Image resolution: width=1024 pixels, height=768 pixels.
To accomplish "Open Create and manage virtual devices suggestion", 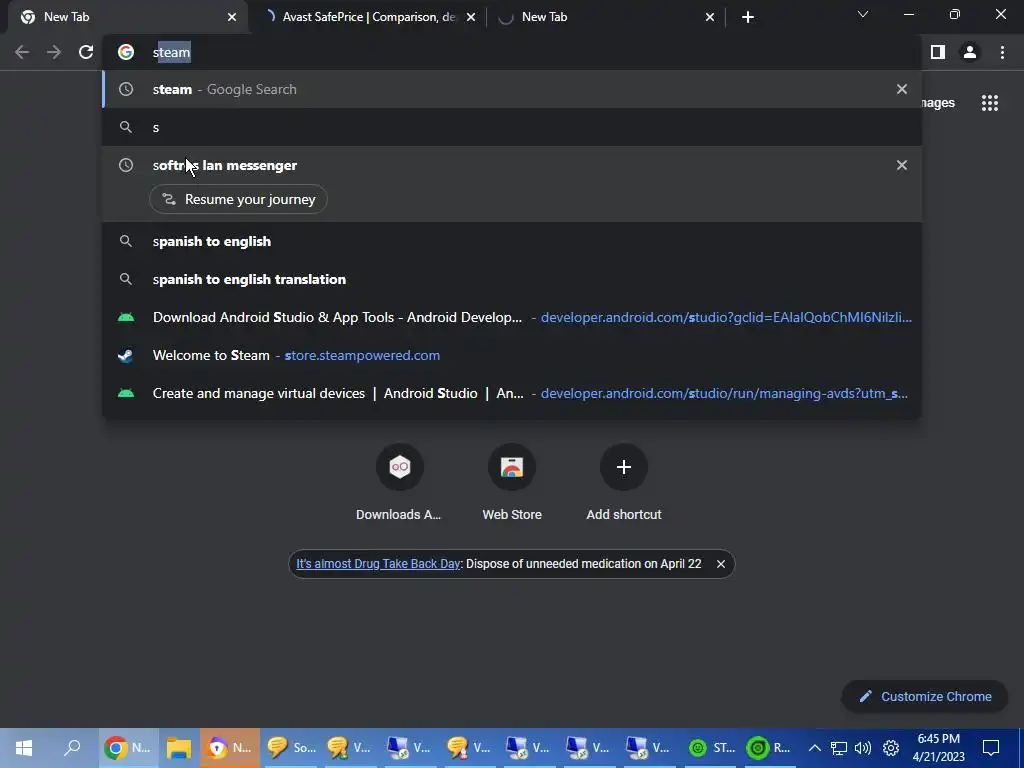I will (512, 393).
